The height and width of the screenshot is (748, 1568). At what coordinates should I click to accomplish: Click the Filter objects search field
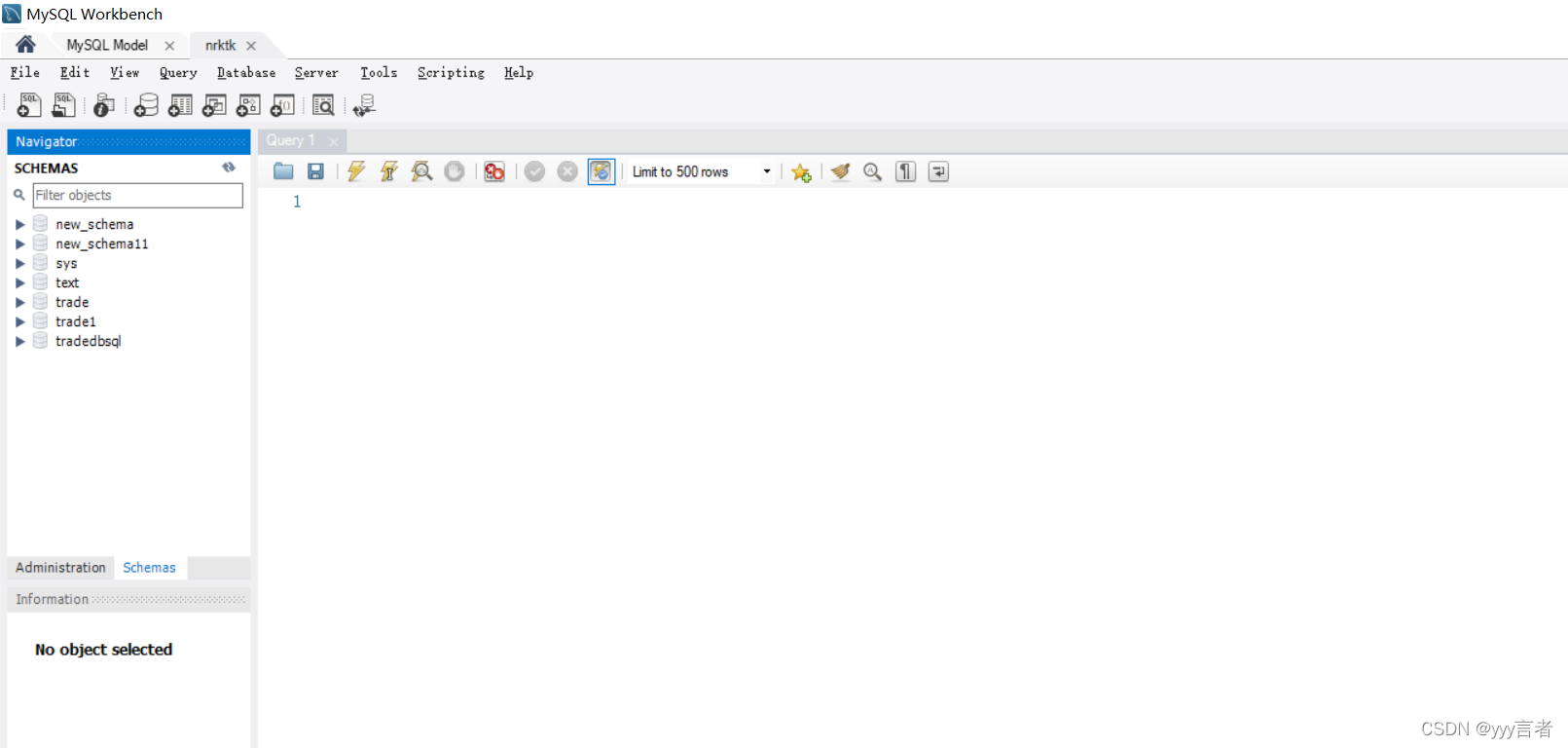click(137, 195)
